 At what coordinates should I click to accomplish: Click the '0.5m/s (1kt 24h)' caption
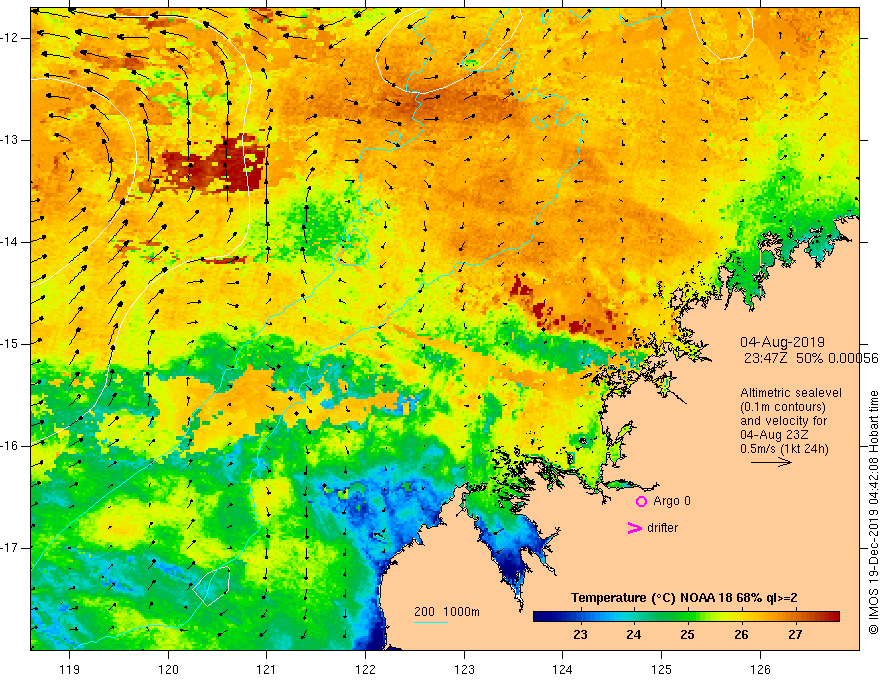point(784,449)
